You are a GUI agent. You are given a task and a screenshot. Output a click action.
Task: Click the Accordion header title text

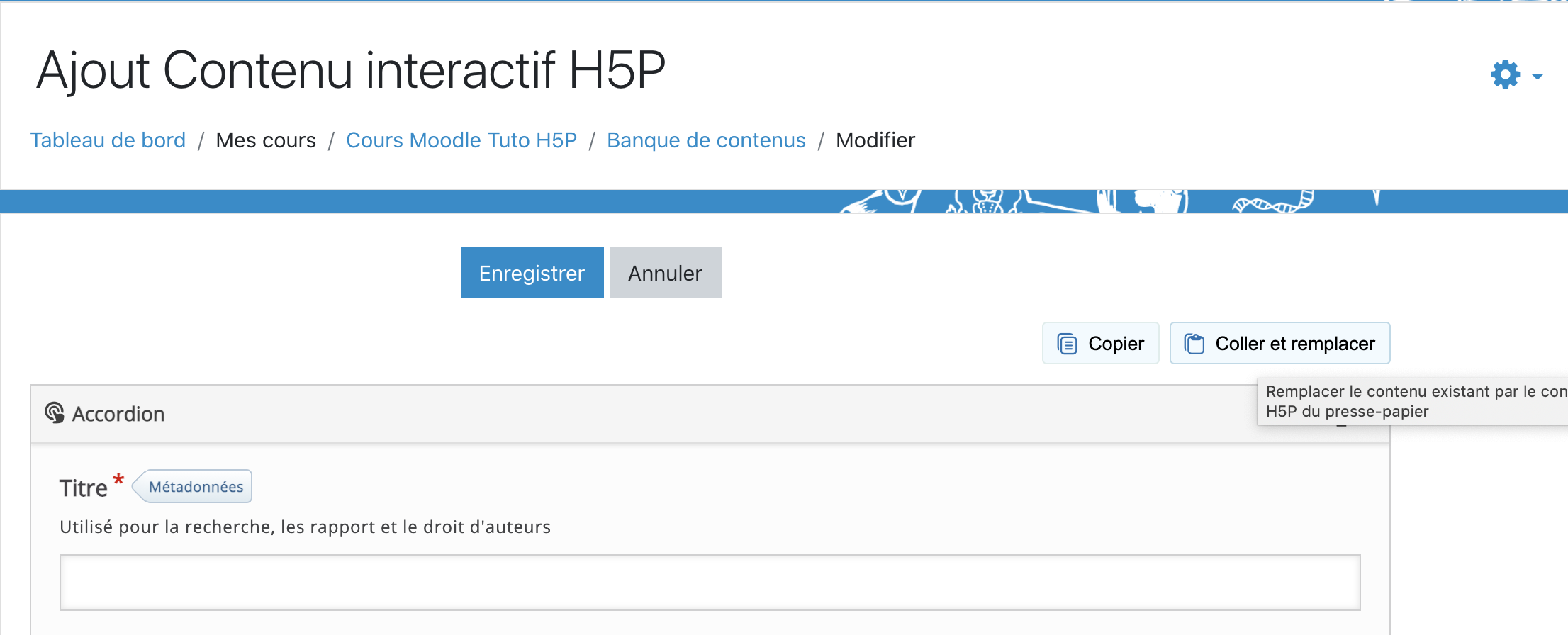(118, 414)
